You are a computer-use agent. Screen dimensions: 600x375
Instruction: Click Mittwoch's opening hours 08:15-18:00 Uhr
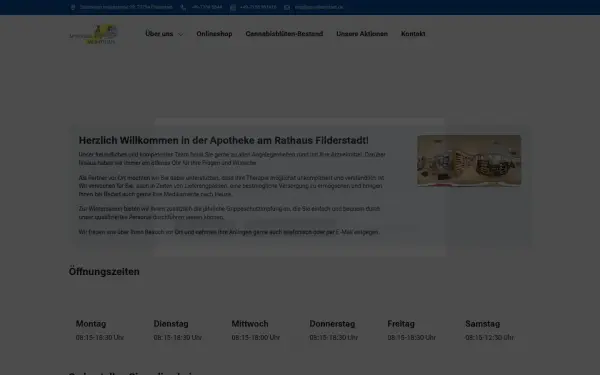(x=256, y=338)
